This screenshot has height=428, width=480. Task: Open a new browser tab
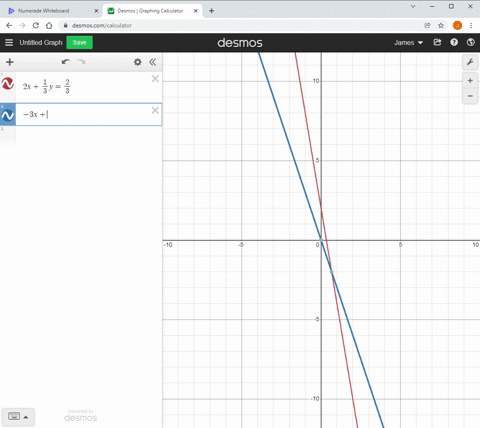point(211,11)
